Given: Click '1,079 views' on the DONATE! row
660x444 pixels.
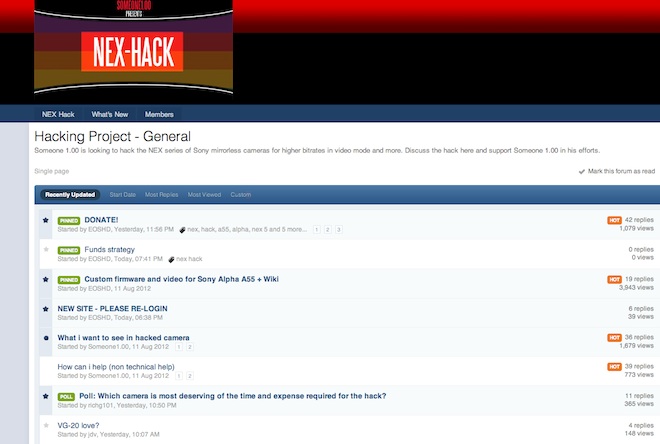Looking at the screenshot, I should coord(636,229).
